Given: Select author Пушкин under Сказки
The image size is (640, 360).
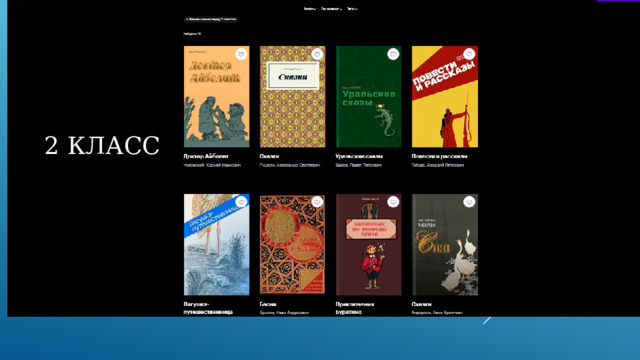Looking at the screenshot, I should pos(290,165).
